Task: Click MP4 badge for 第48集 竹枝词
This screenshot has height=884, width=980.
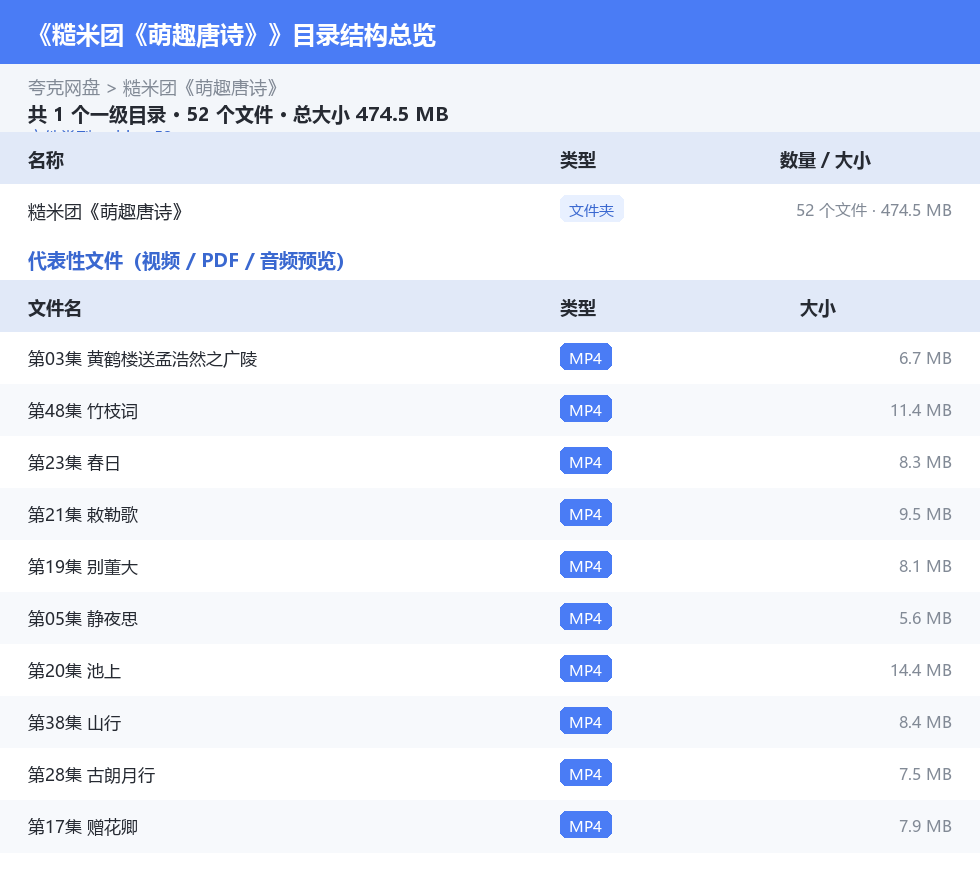Action: tap(586, 409)
